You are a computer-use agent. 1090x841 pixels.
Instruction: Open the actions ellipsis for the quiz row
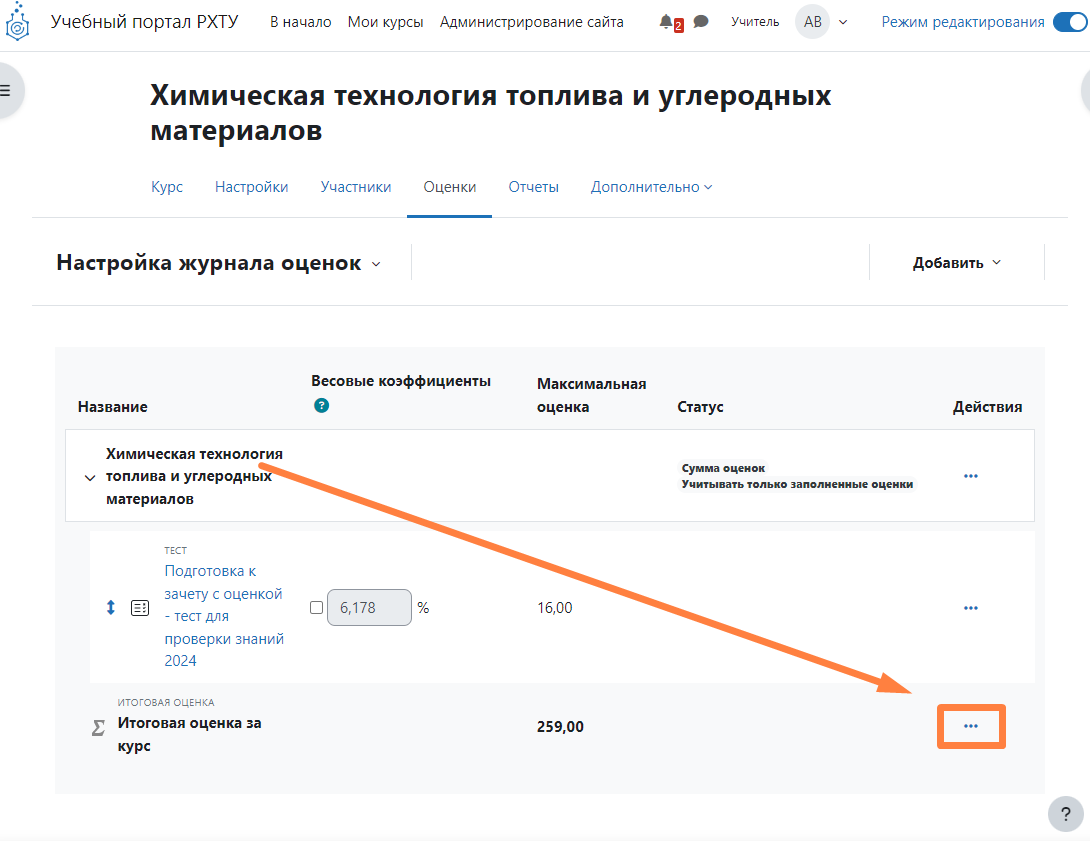click(970, 607)
